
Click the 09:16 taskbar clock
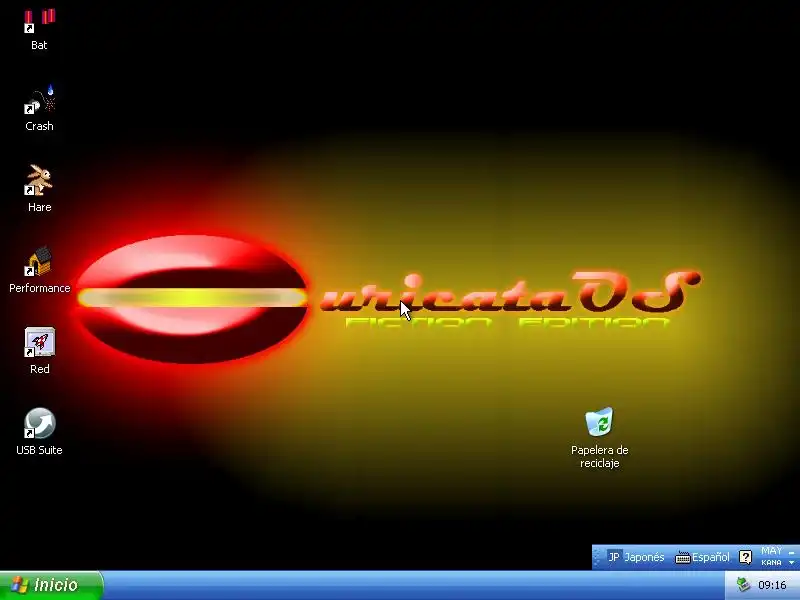point(772,585)
